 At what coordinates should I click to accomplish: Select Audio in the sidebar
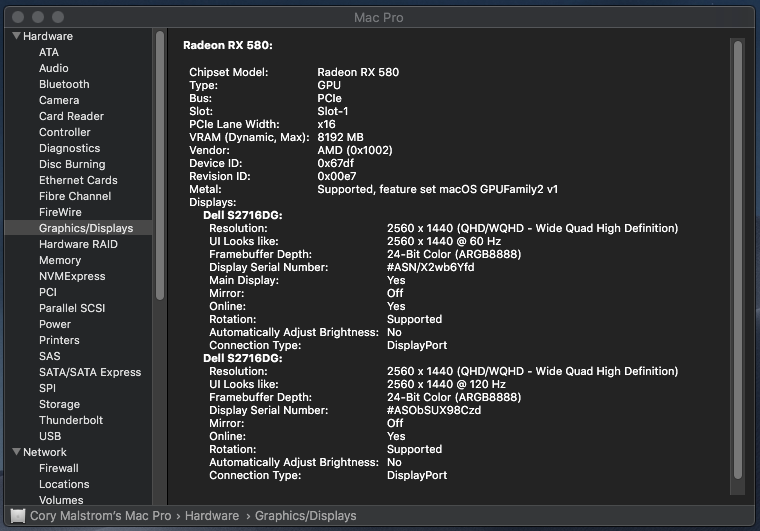53,68
